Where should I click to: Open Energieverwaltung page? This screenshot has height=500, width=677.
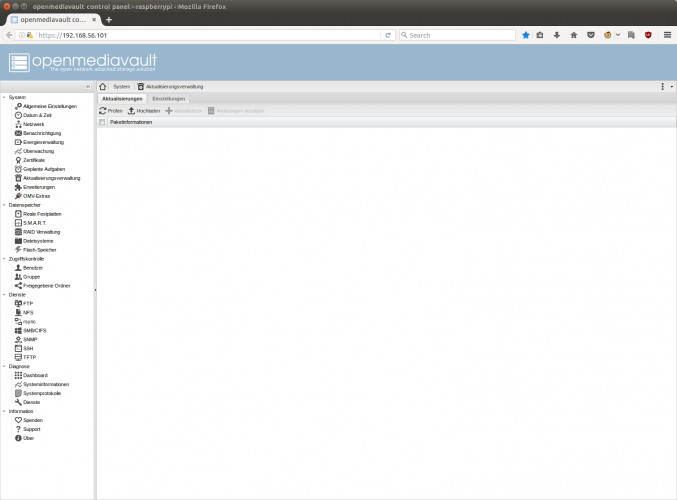point(39,142)
